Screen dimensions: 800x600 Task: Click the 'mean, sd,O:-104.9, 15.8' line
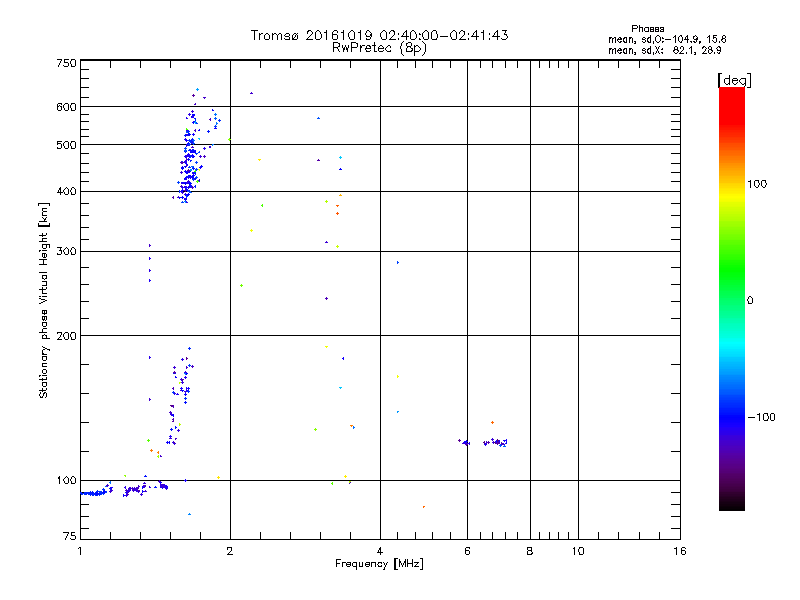(x=667, y=39)
